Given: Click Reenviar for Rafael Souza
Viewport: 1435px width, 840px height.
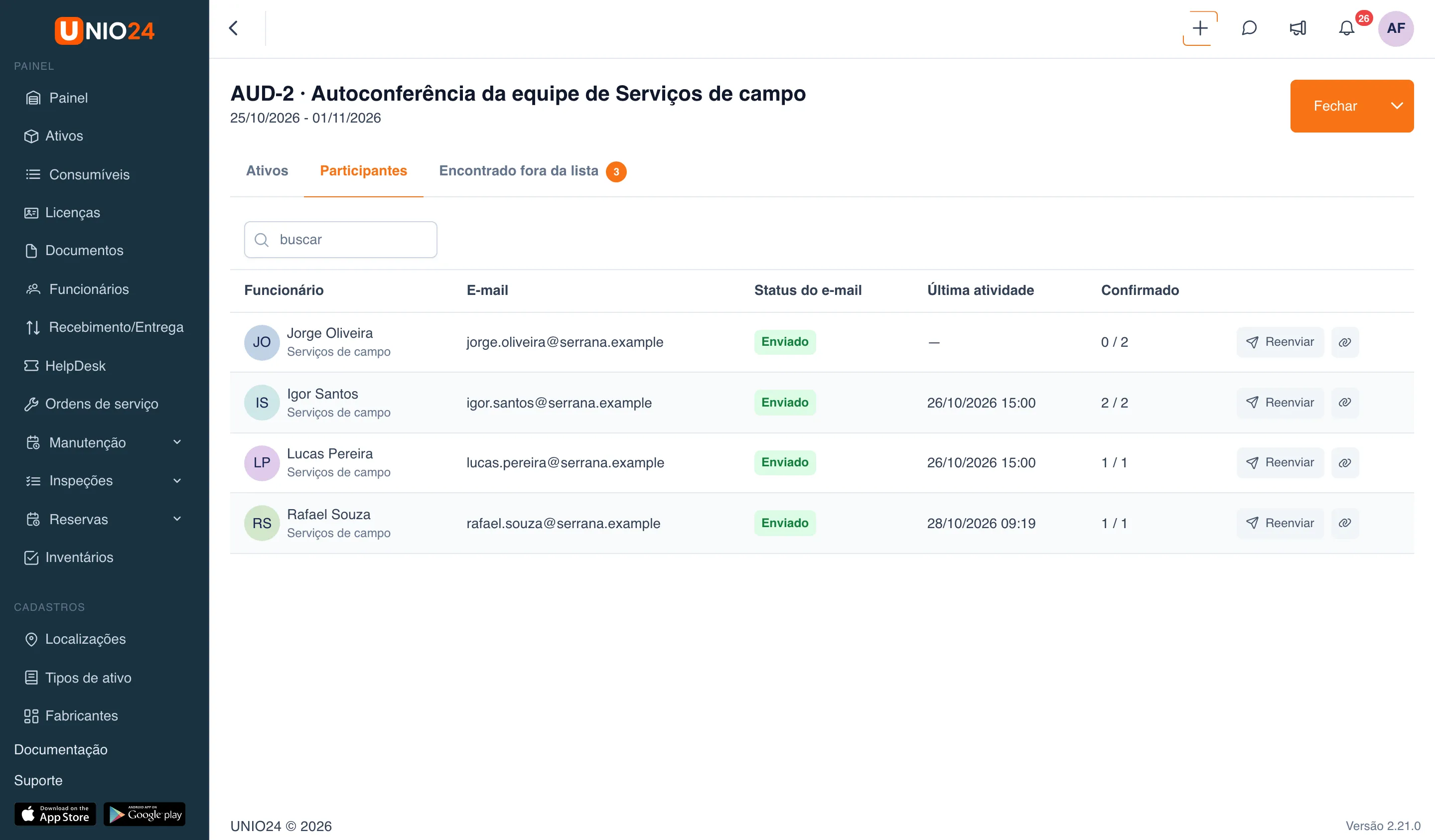Looking at the screenshot, I should (x=1280, y=523).
